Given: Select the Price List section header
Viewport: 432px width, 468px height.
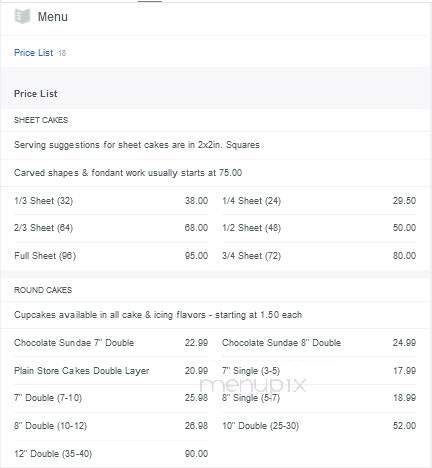Looking at the screenshot, I should [x=36, y=94].
